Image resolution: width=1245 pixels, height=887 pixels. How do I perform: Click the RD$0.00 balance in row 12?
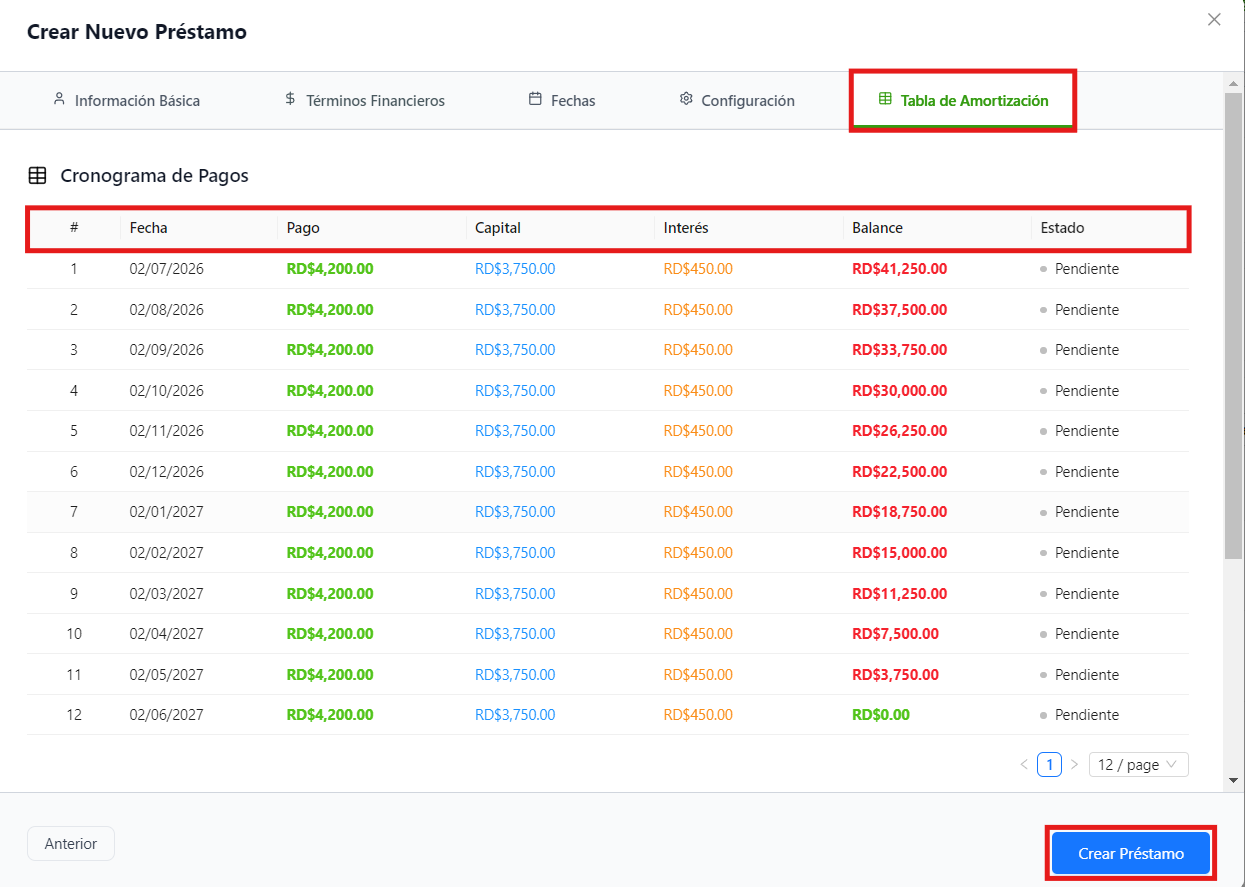coord(881,715)
